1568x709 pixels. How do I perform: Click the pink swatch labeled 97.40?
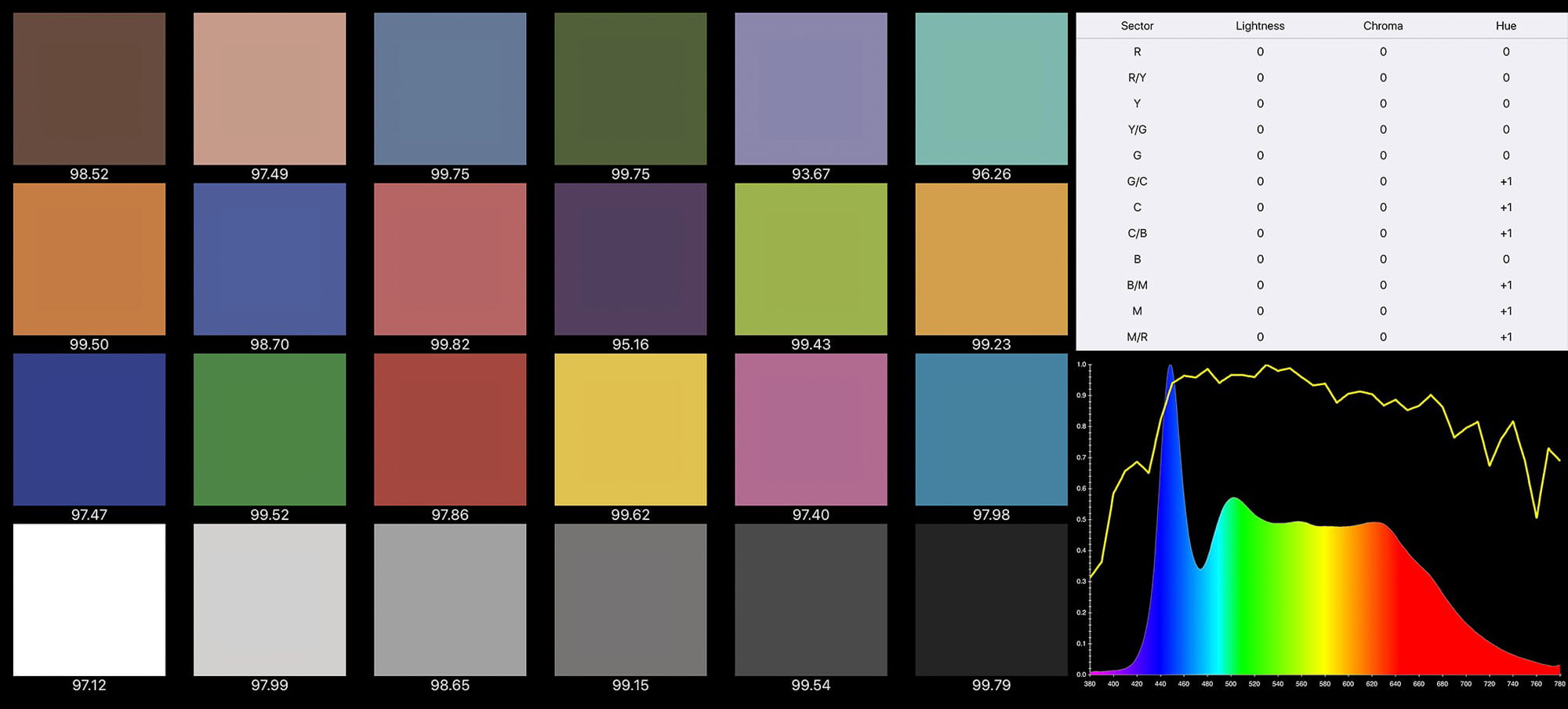click(811, 430)
